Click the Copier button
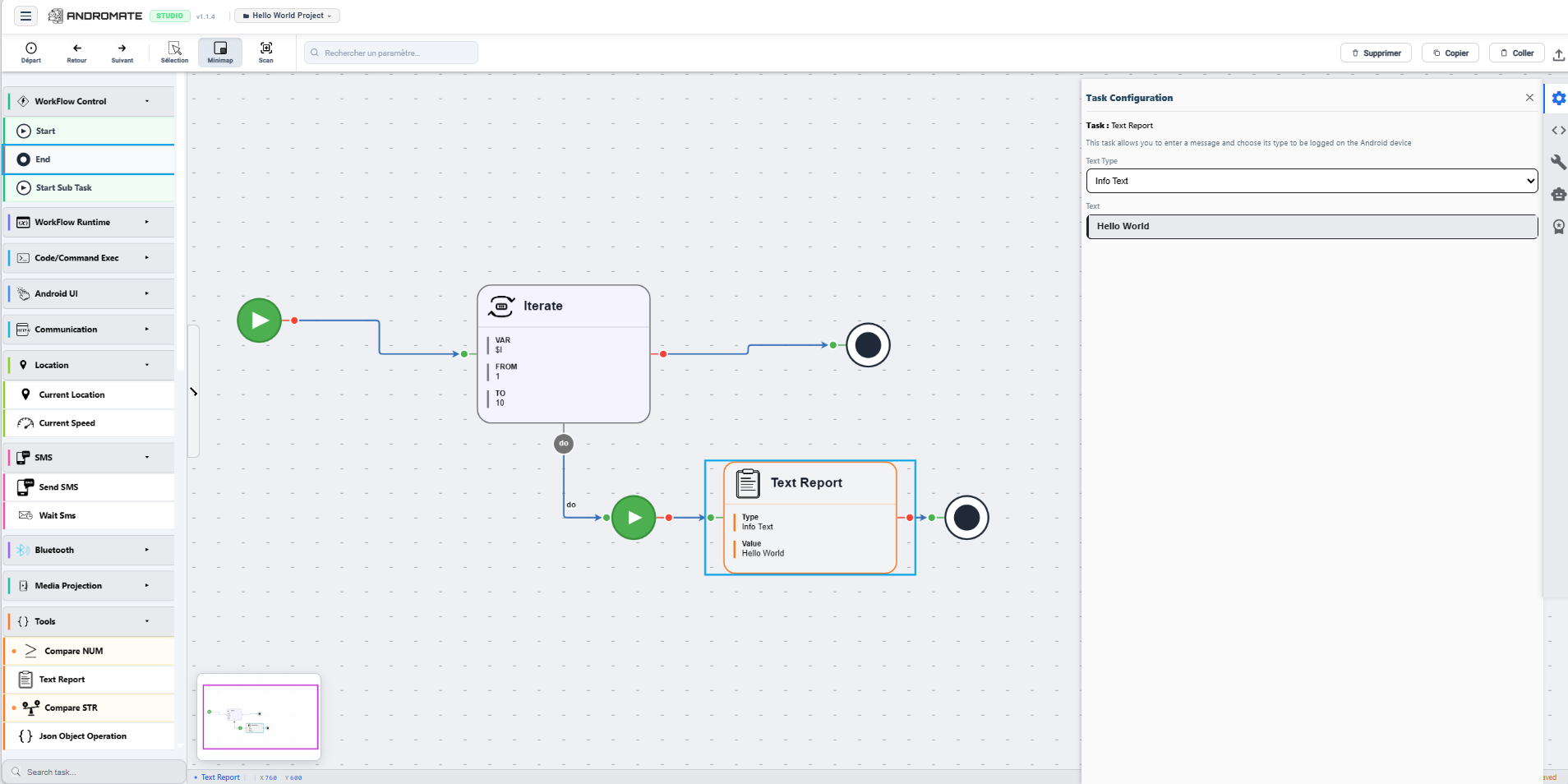1568x784 pixels. [x=1450, y=53]
